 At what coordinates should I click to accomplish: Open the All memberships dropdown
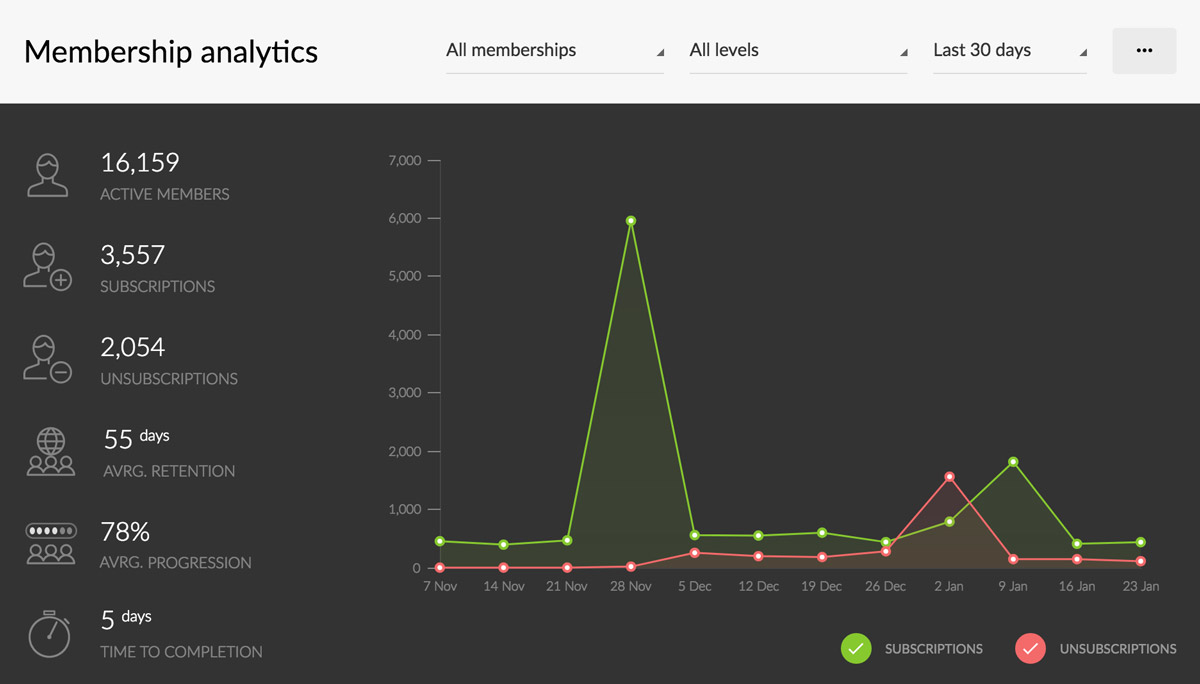[554, 51]
